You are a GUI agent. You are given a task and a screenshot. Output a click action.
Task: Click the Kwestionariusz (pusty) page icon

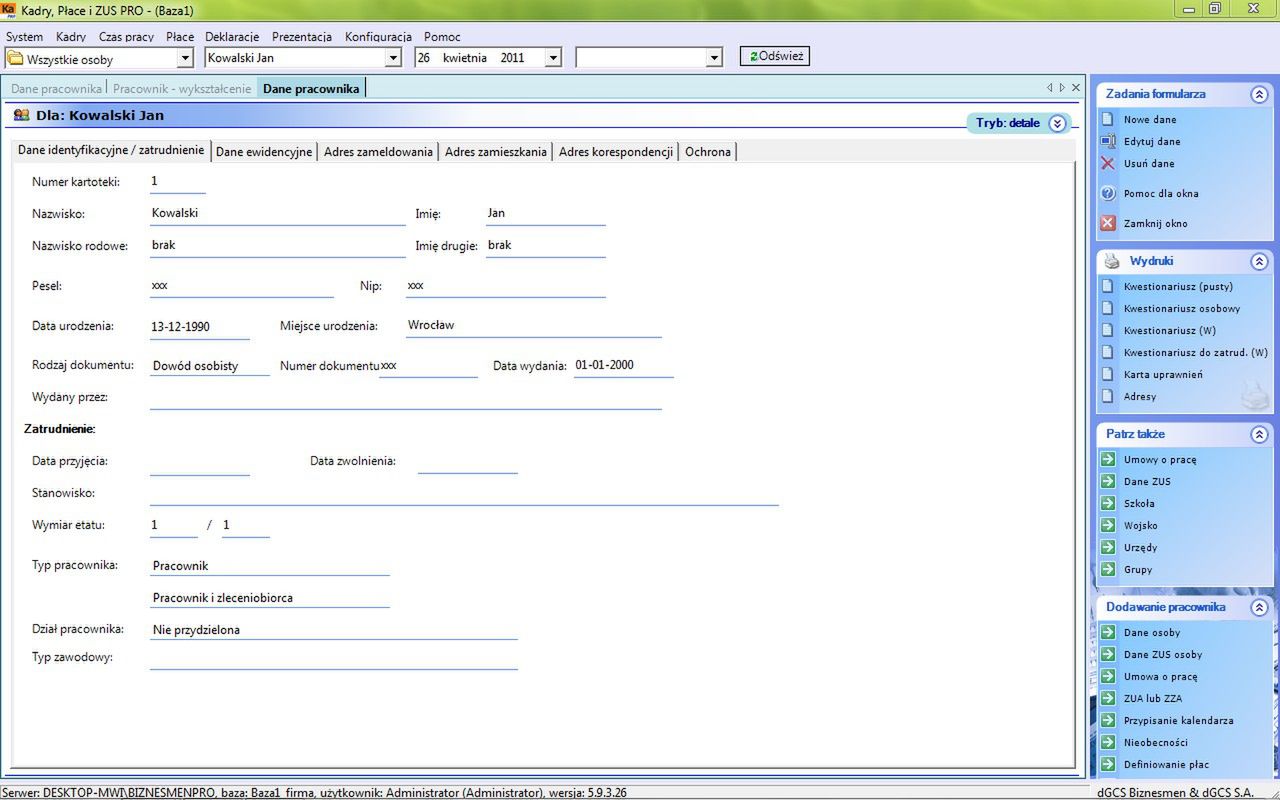[1108, 286]
